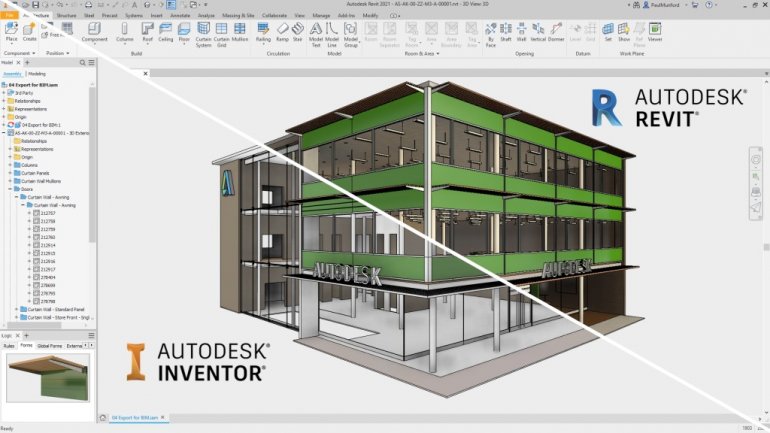770x433 pixels.
Task: Select tree item 212614
Action: tap(44, 245)
